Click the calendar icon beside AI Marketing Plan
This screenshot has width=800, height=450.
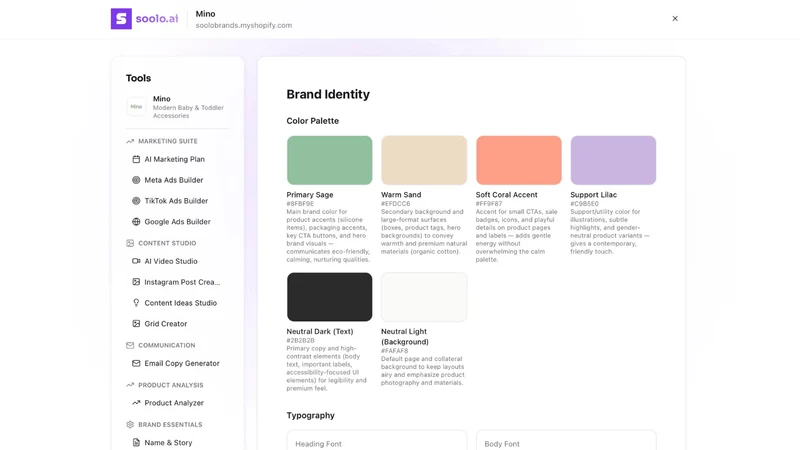pyautogui.click(x=136, y=159)
